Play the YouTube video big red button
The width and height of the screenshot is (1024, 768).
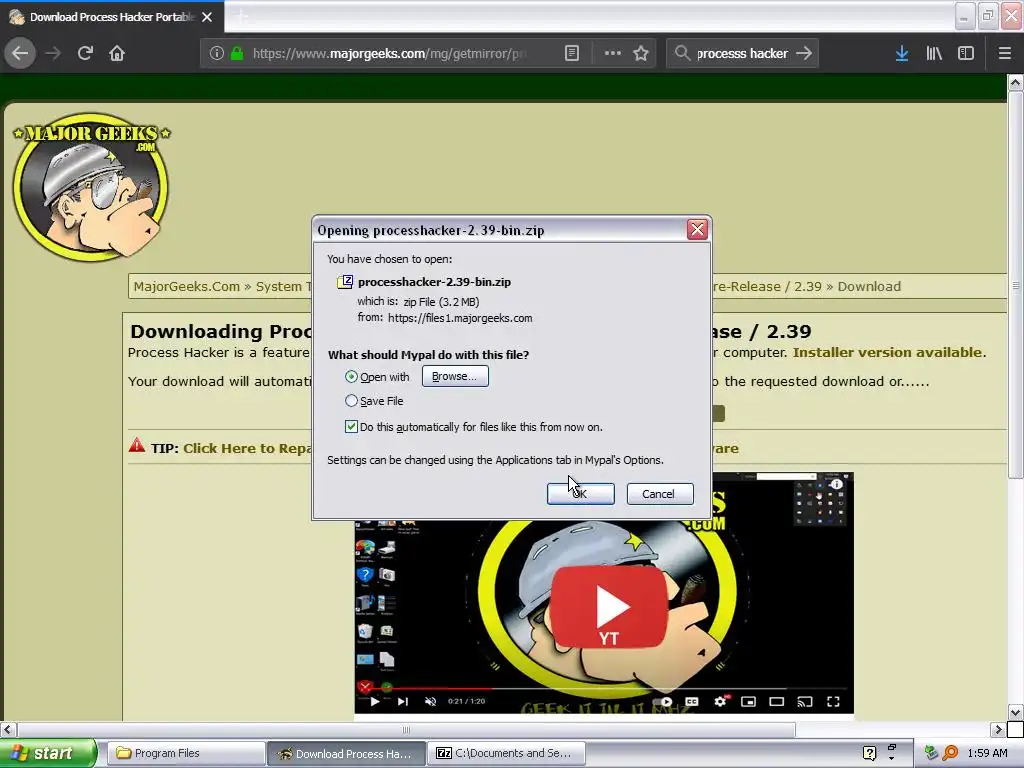pyautogui.click(x=609, y=607)
